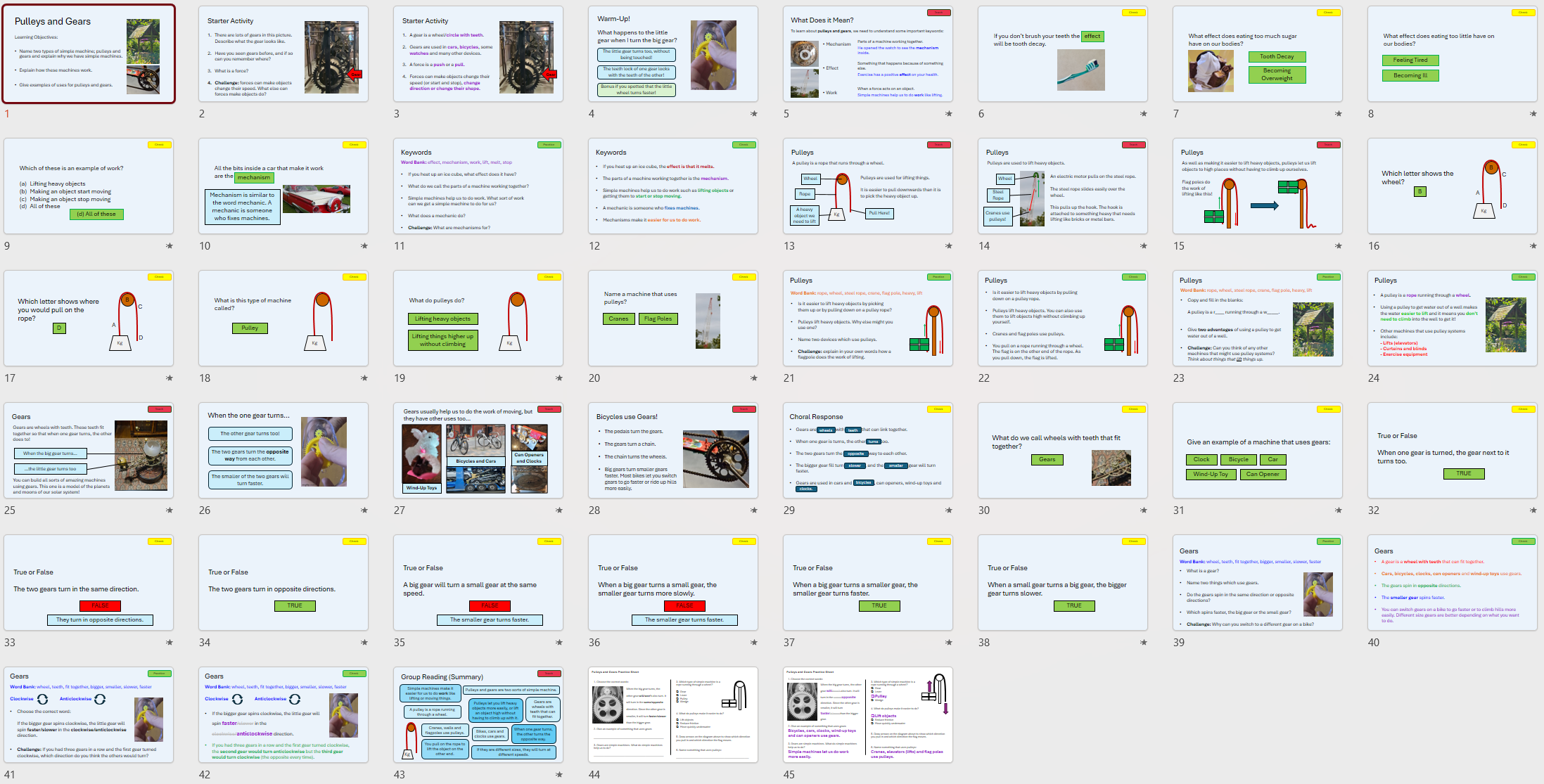Click the animation star under slide 4
Image resolution: width=1544 pixels, height=784 pixels.
pyautogui.click(x=753, y=114)
